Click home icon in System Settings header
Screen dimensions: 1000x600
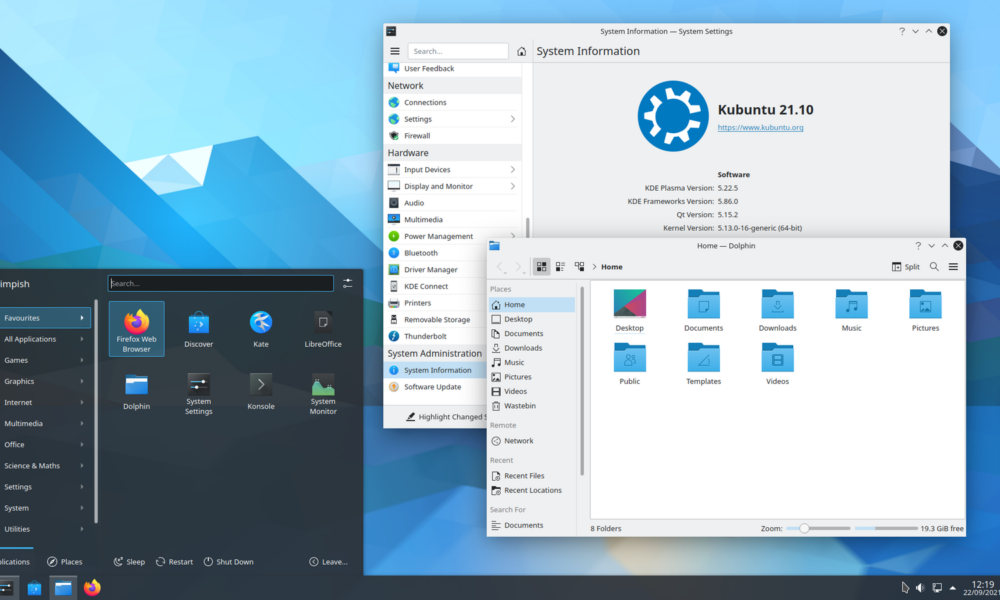[522, 51]
